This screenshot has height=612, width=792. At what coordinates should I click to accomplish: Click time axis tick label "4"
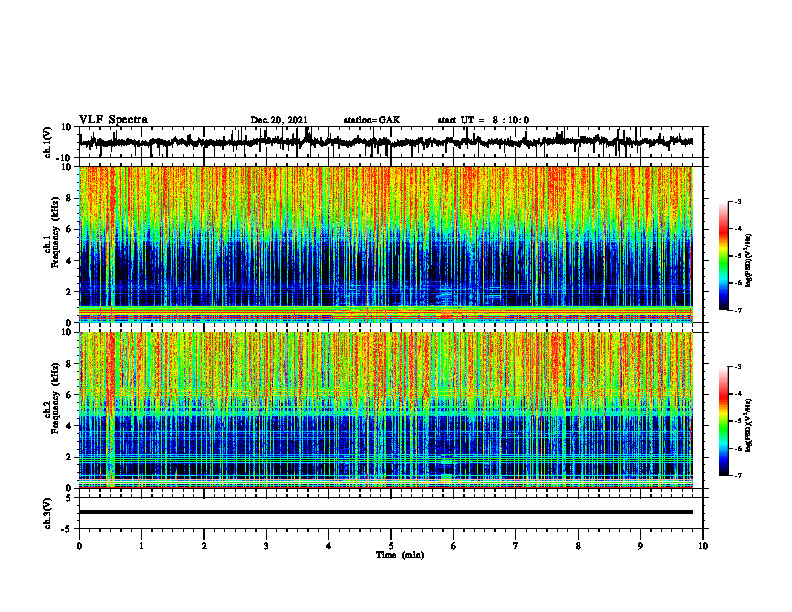[x=329, y=546]
